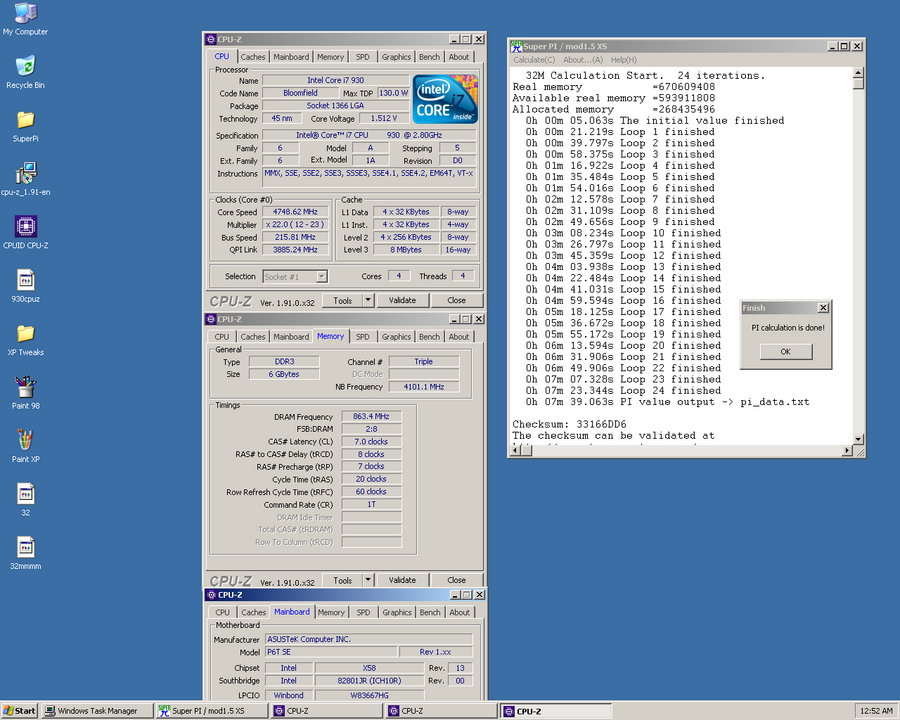Click Super PI vertical scrollbar up arrow

858,73
